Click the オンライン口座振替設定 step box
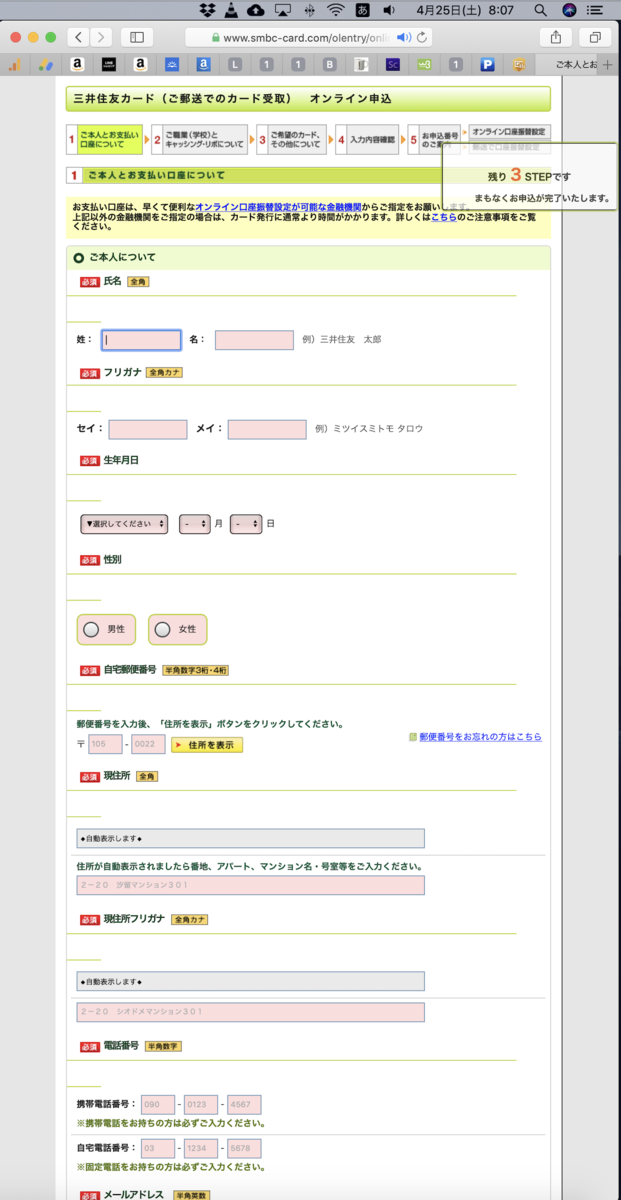The width and height of the screenshot is (621, 1200). [x=510, y=132]
